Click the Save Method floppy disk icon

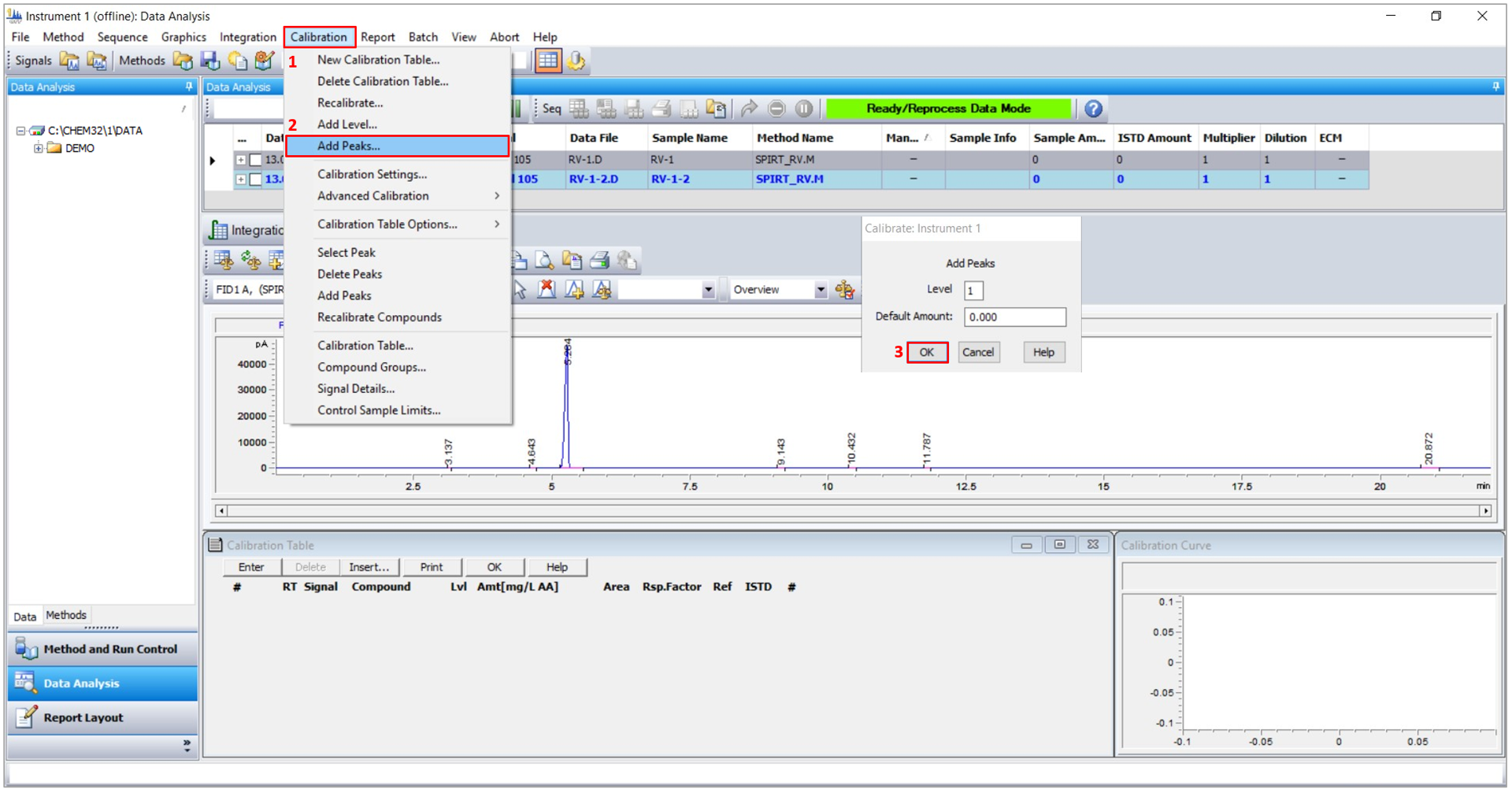click(x=209, y=61)
